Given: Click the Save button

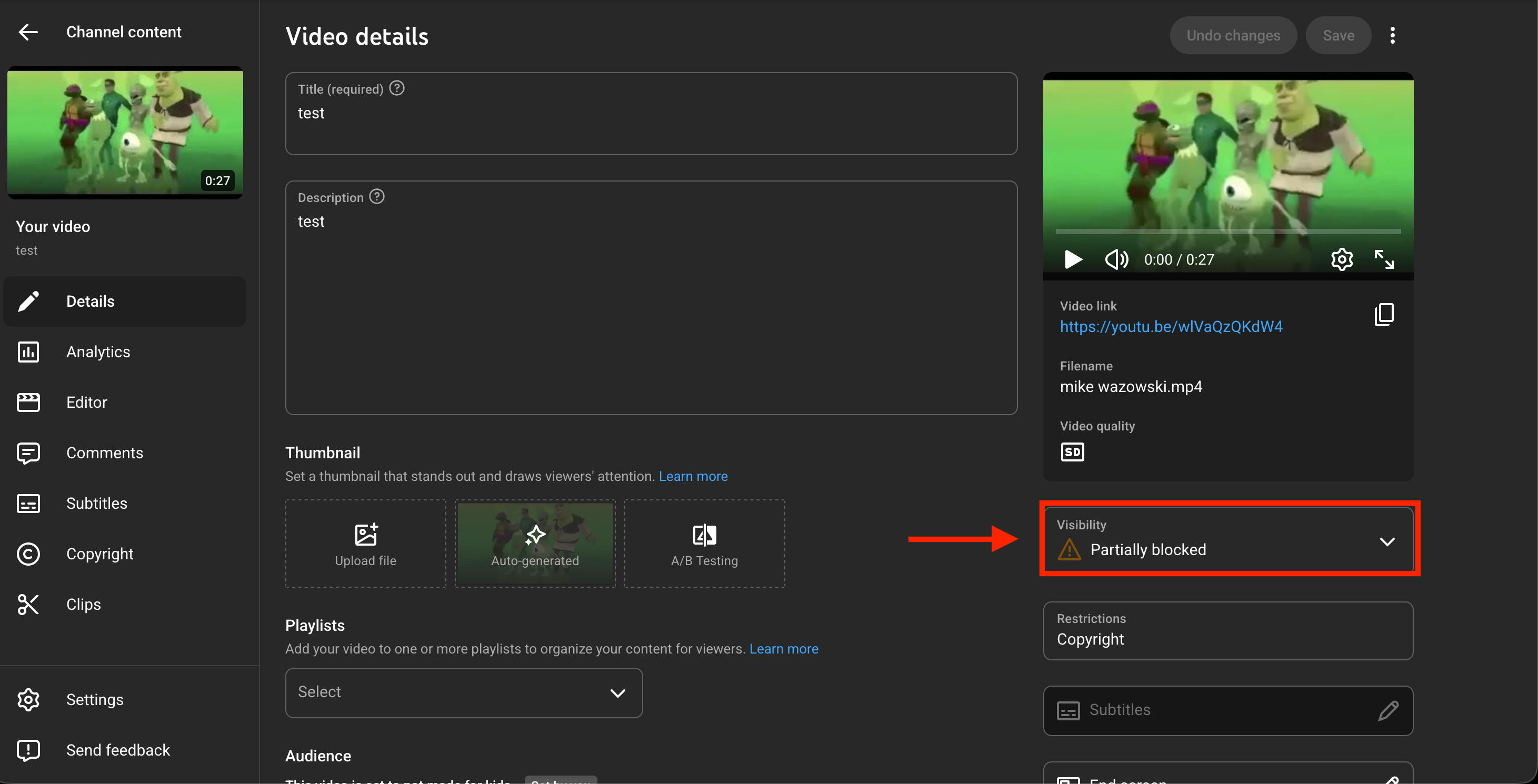Looking at the screenshot, I should pos(1337,36).
